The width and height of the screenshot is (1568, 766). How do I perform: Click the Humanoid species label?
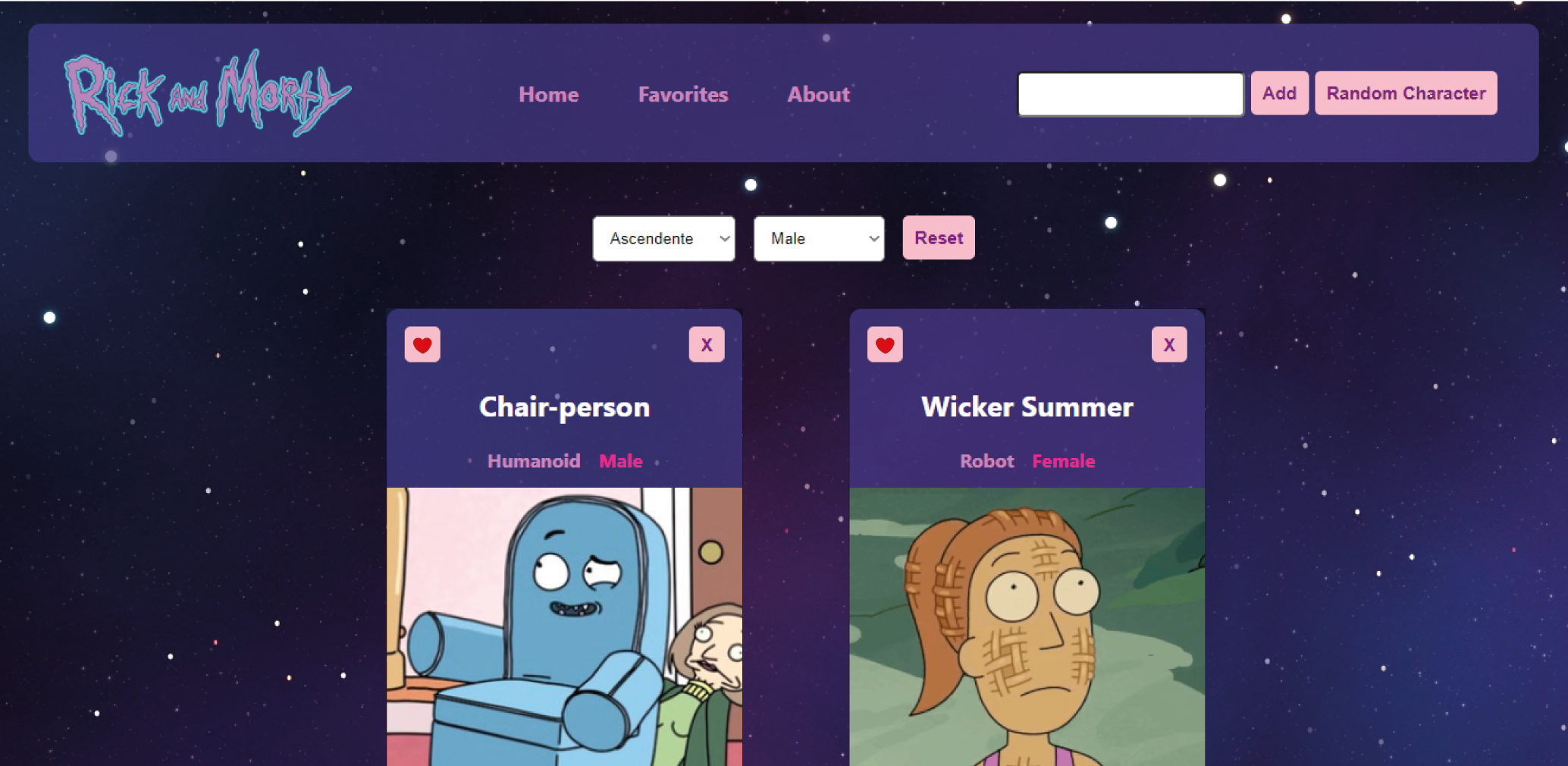[534, 461]
